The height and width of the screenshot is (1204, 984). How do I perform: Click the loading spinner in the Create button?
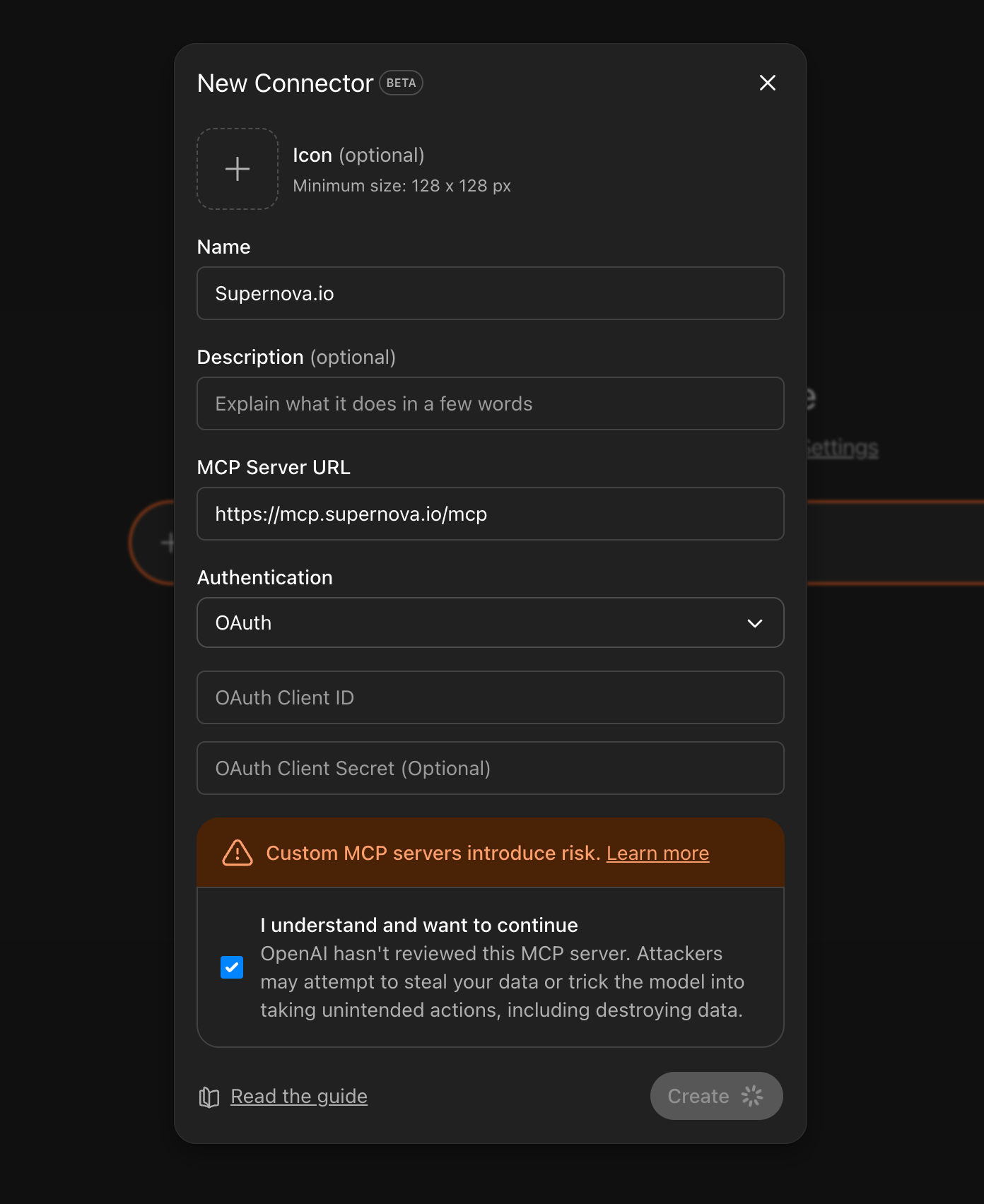pyautogui.click(x=751, y=1096)
